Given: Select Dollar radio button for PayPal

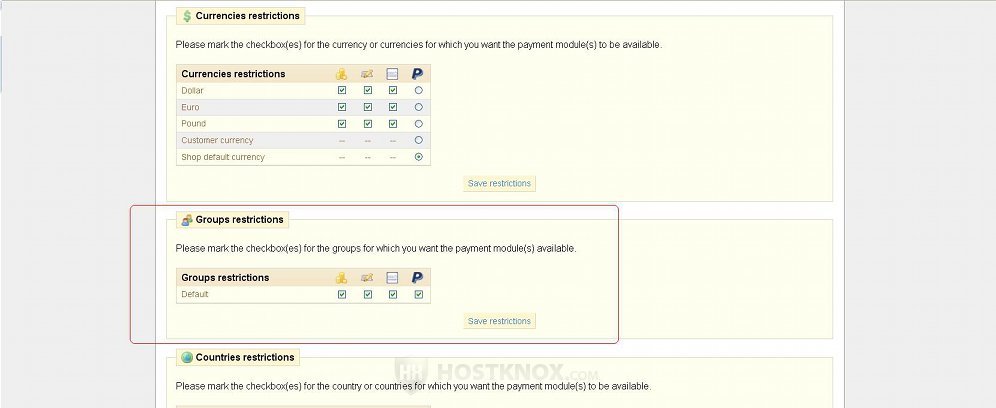Looking at the screenshot, I should (419, 90).
